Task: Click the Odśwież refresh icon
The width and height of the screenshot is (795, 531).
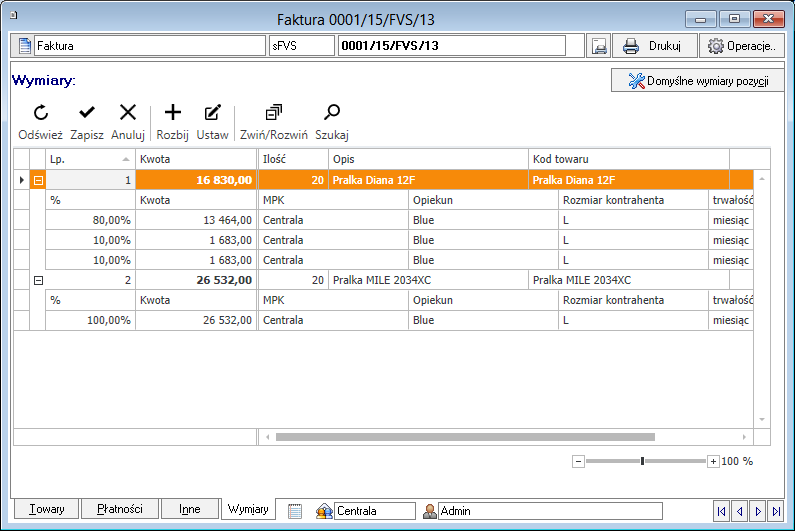Action: (x=41, y=113)
